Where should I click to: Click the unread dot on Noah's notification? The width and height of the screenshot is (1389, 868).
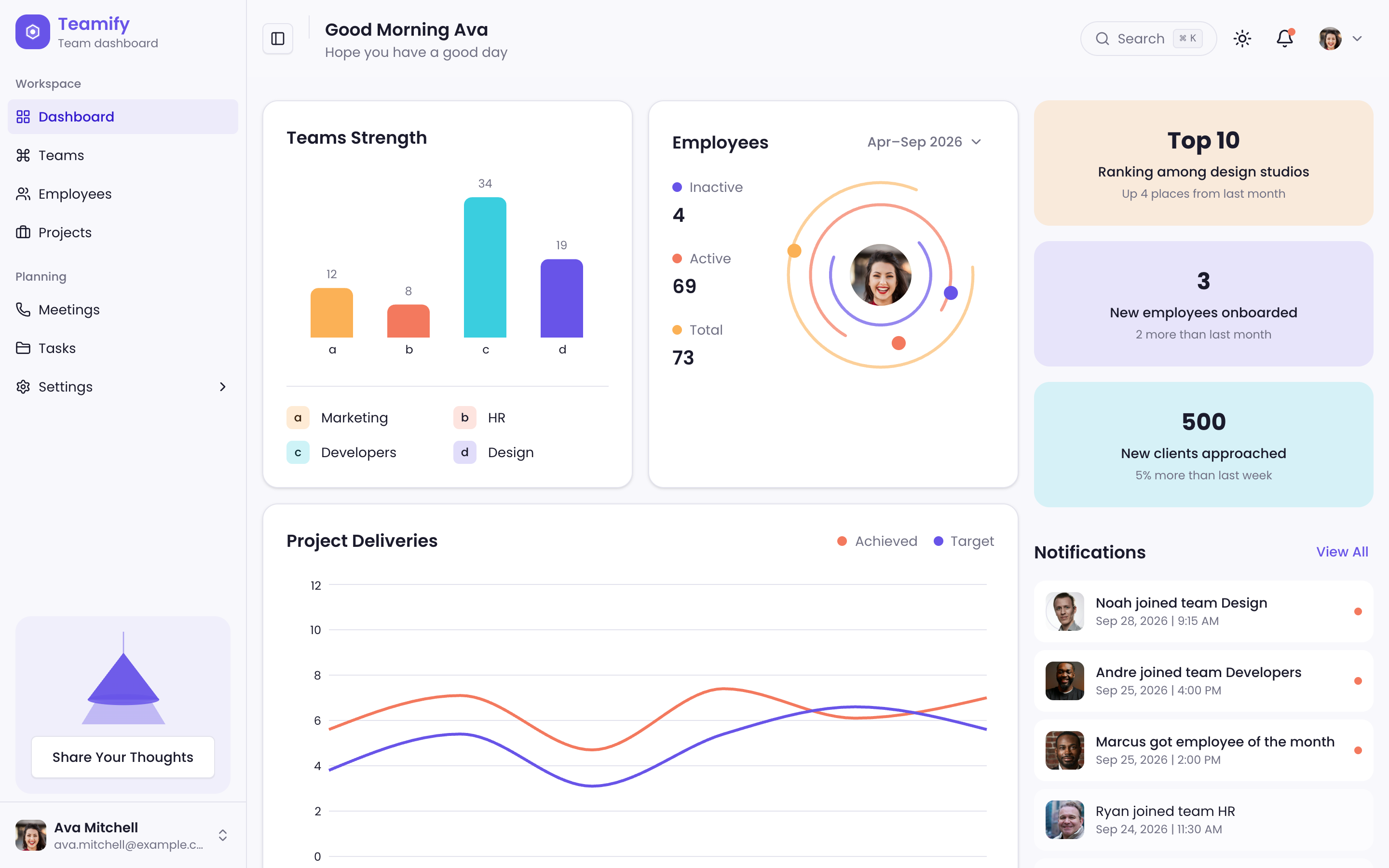[x=1358, y=611]
